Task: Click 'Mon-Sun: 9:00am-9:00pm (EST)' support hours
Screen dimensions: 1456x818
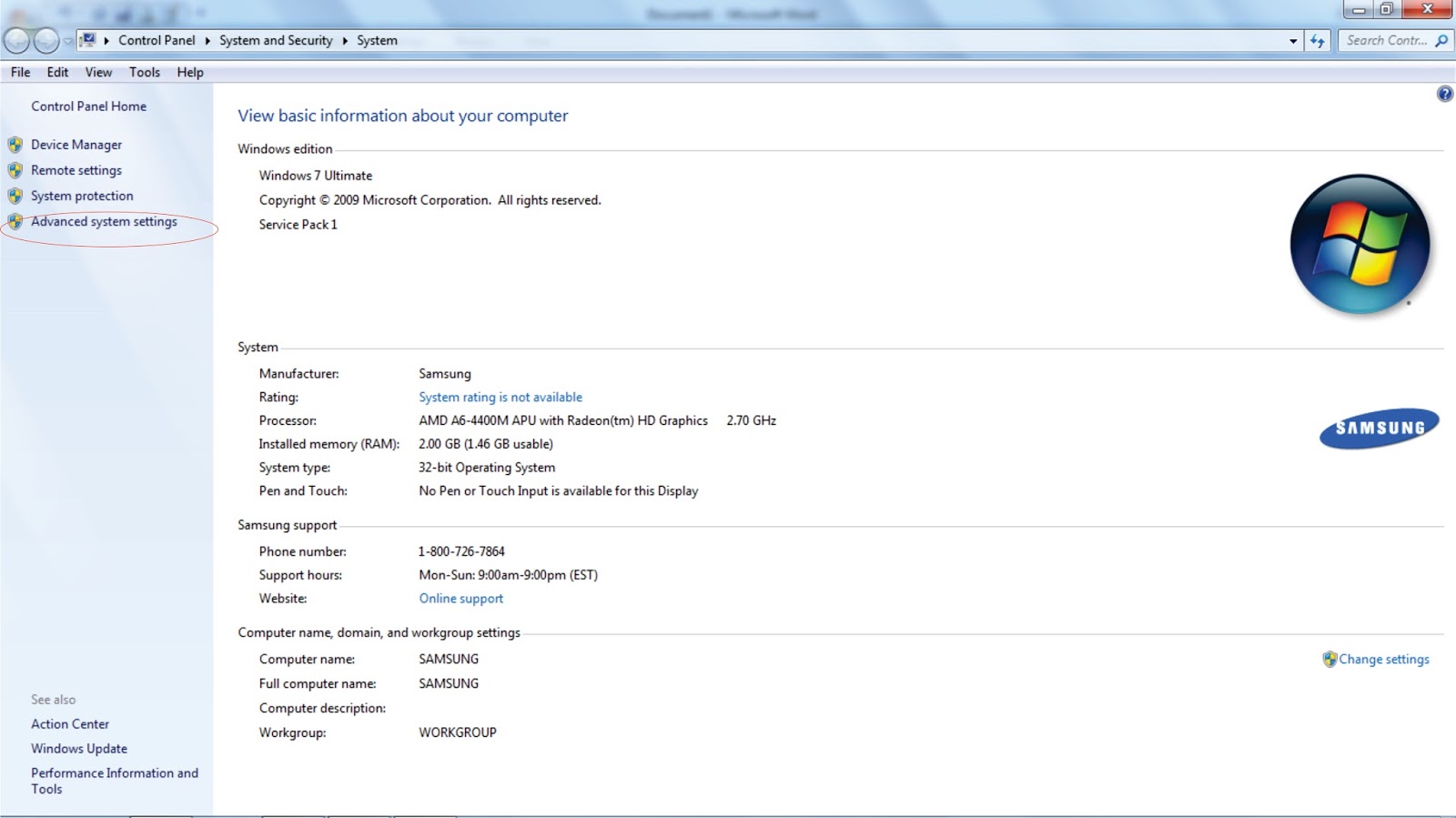Action: pyautogui.click(x=509, y=574)
